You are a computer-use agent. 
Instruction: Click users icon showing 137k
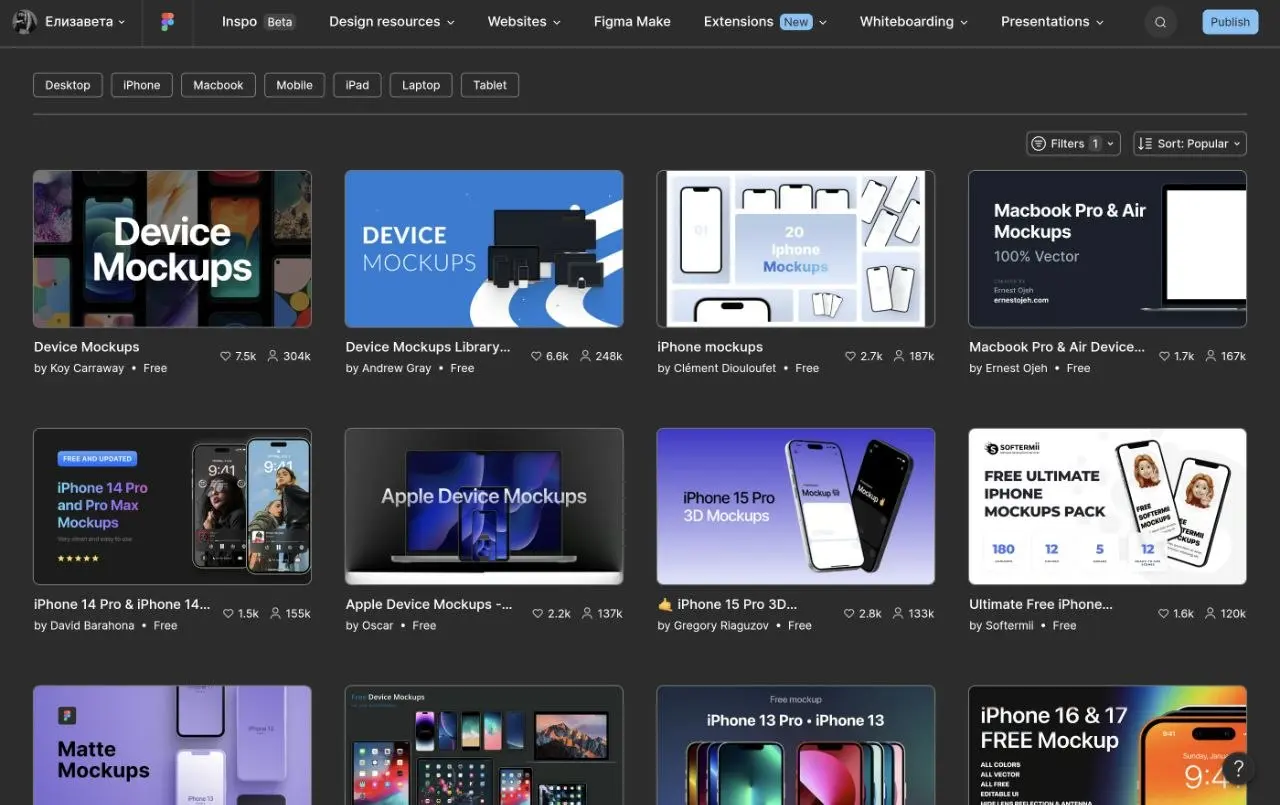coord(586,613)
